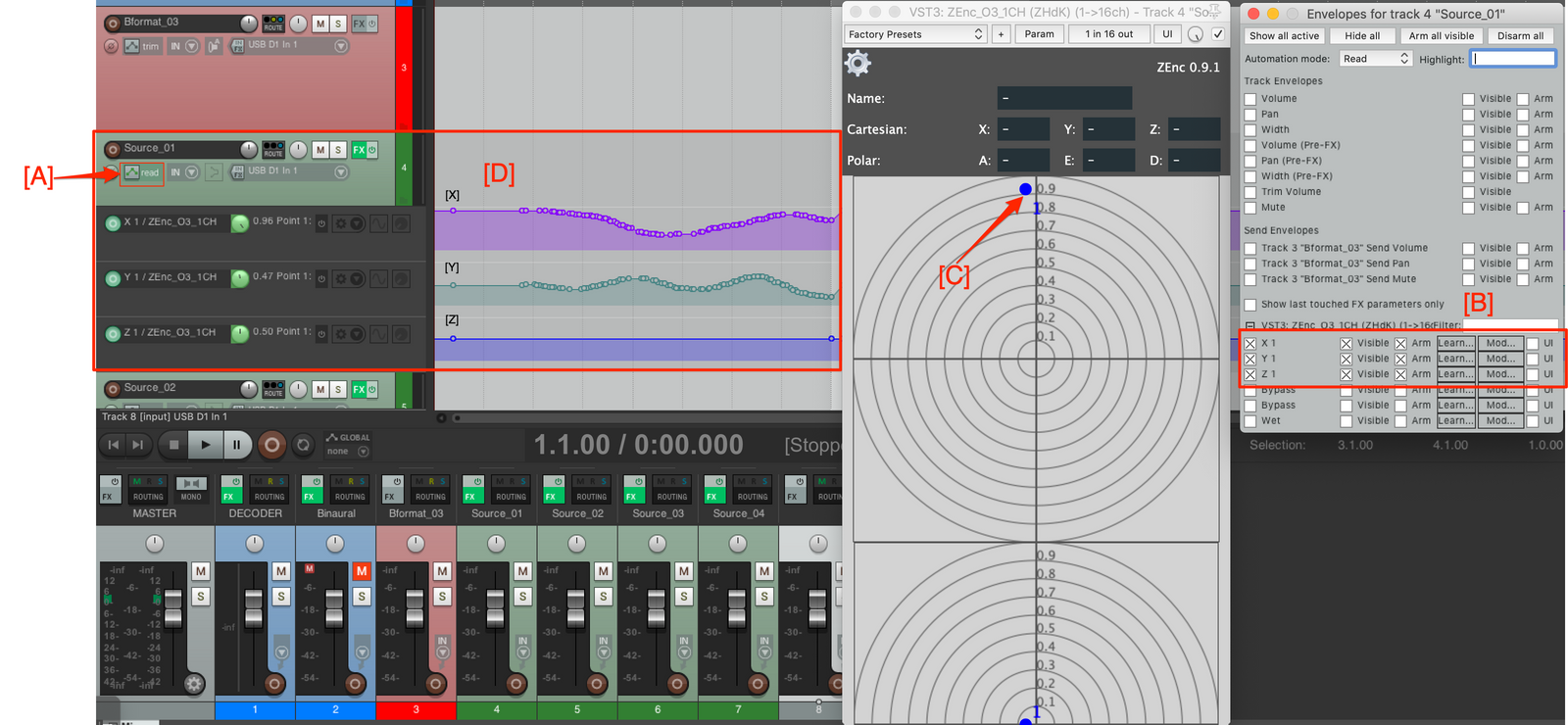Click the green FX button on Source_01 track

pos(359,149)
